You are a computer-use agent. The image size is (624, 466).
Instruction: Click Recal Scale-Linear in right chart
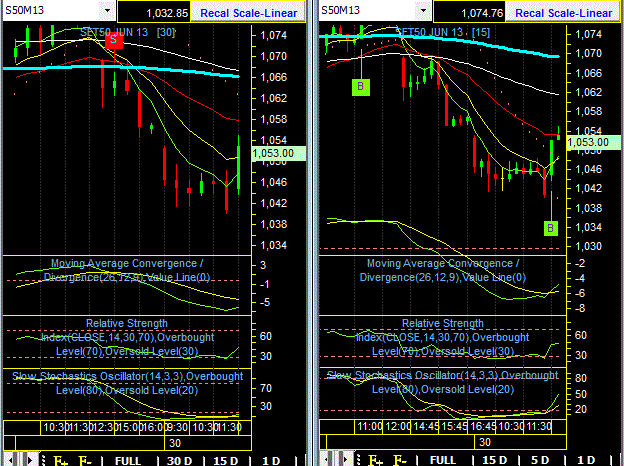pyautogui.click(x=564, y=13)
